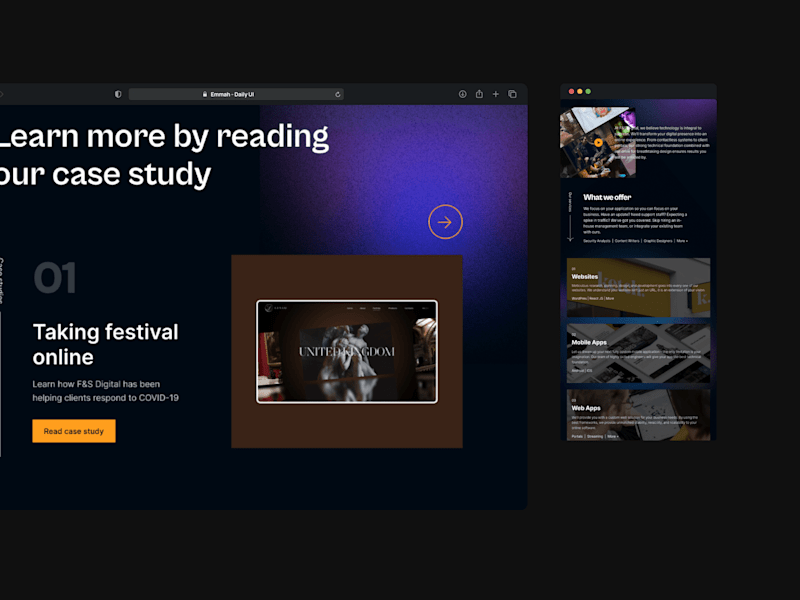Click the Read case study button
The image size is (800, 600).
pyautogui.click(x=74, y=431)
